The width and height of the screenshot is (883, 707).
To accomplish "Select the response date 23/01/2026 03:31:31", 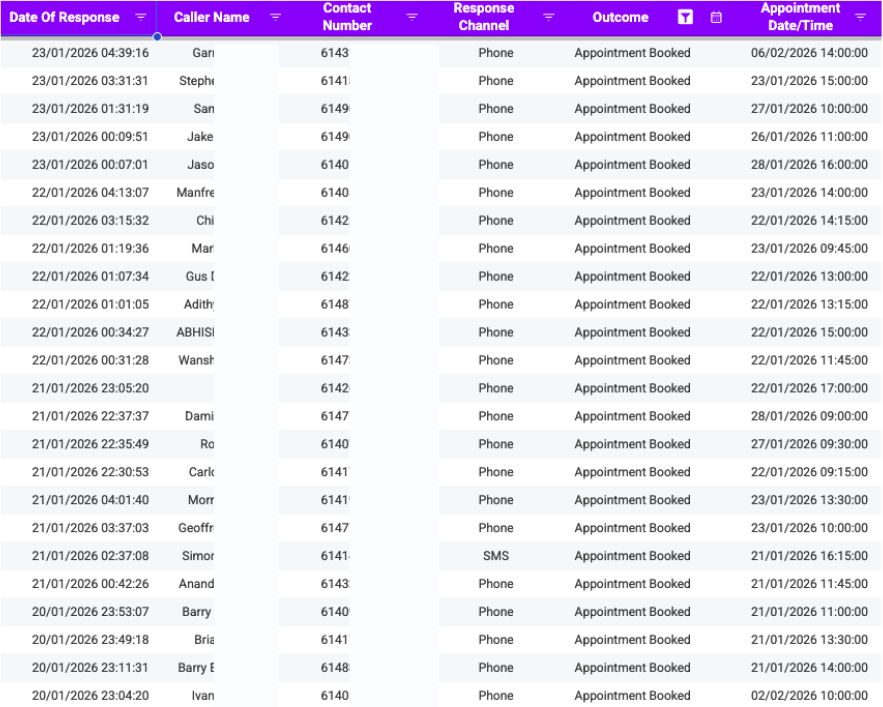I will coord(90,81).
